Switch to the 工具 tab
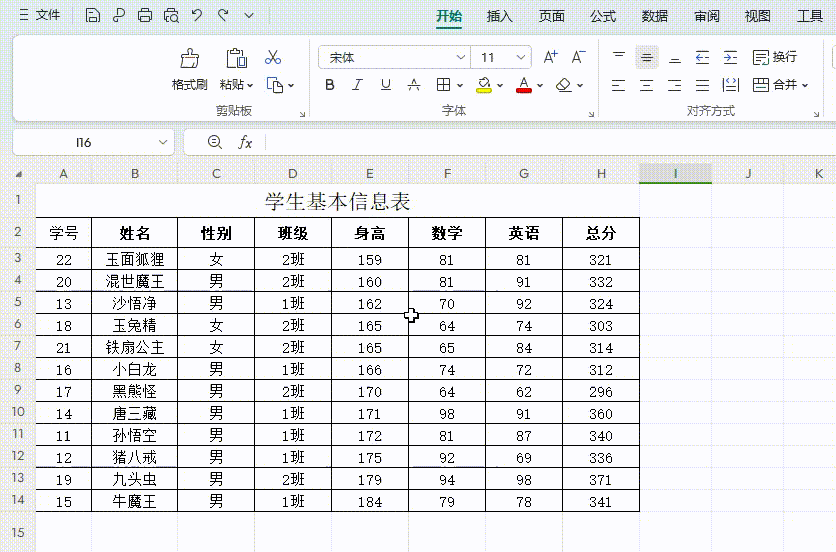This screenshot has height=552, width=836. (x=809, y=16)
